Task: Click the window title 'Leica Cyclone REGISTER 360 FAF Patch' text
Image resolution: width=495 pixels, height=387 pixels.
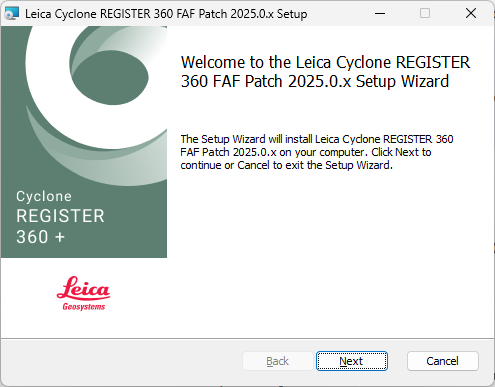Action: pos(166,14)
